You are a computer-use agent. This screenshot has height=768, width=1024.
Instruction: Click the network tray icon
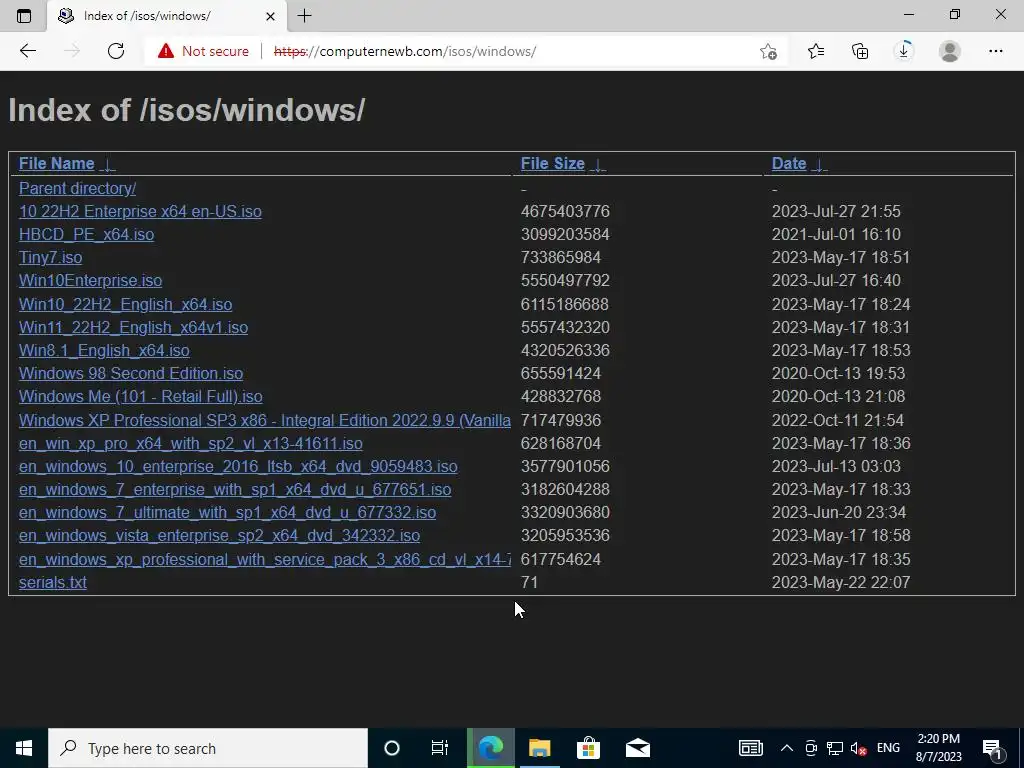(835, 748)
